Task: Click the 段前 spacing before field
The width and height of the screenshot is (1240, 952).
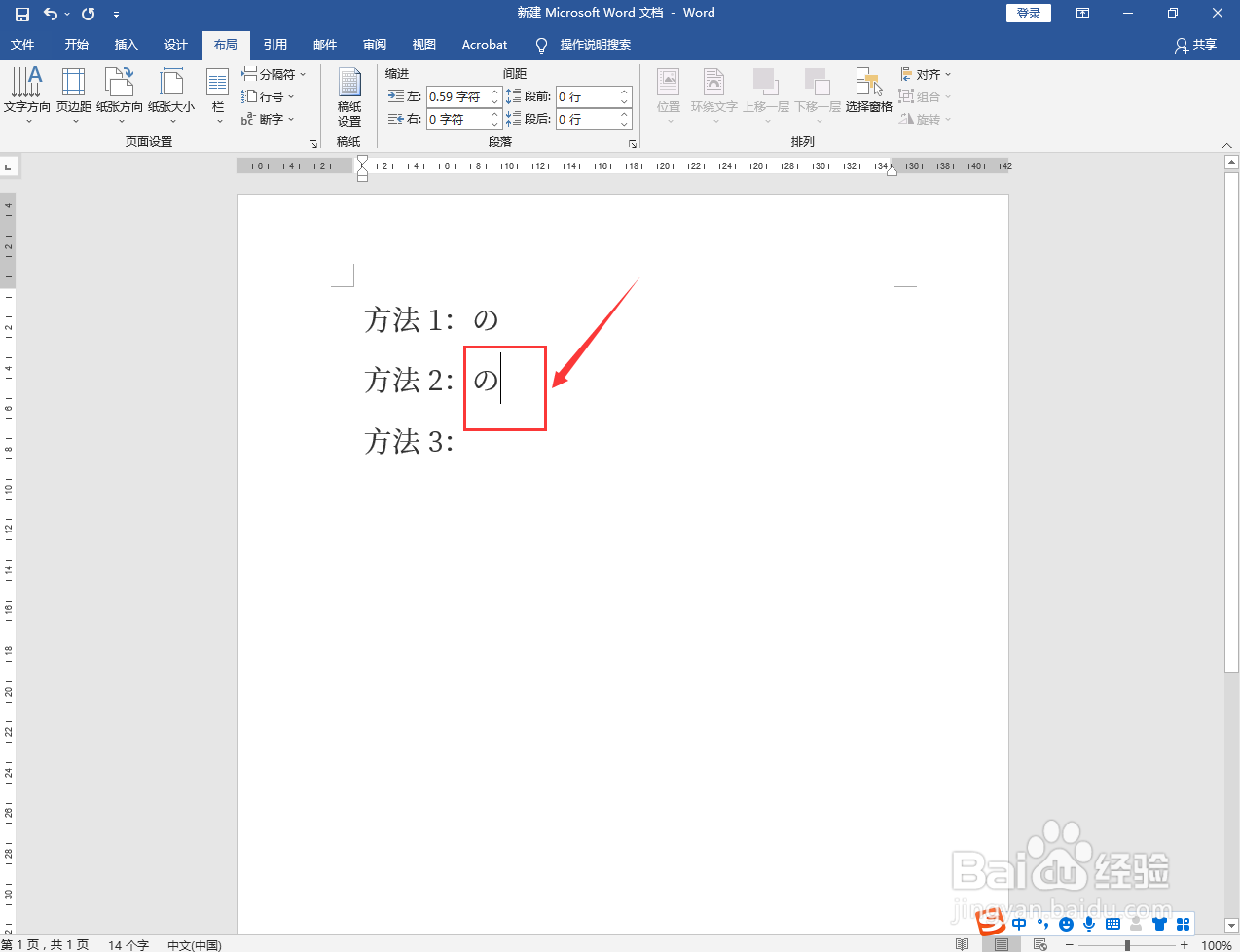Action: point(587,96)
